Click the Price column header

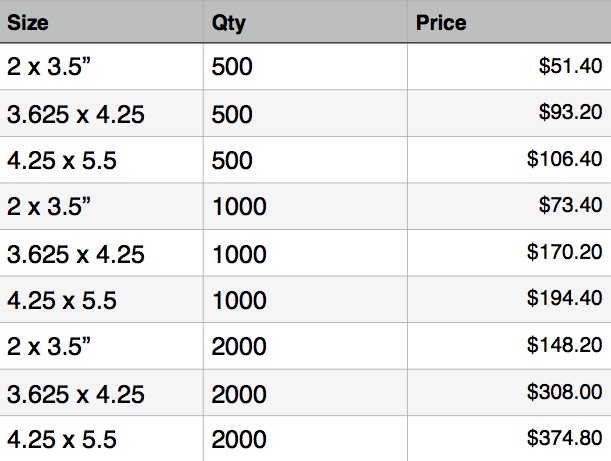(x=441, y=22)
